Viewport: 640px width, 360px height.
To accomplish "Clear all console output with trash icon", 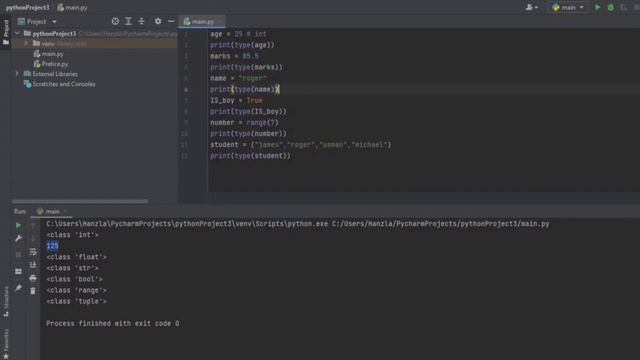I will click(x=33, y=291).
